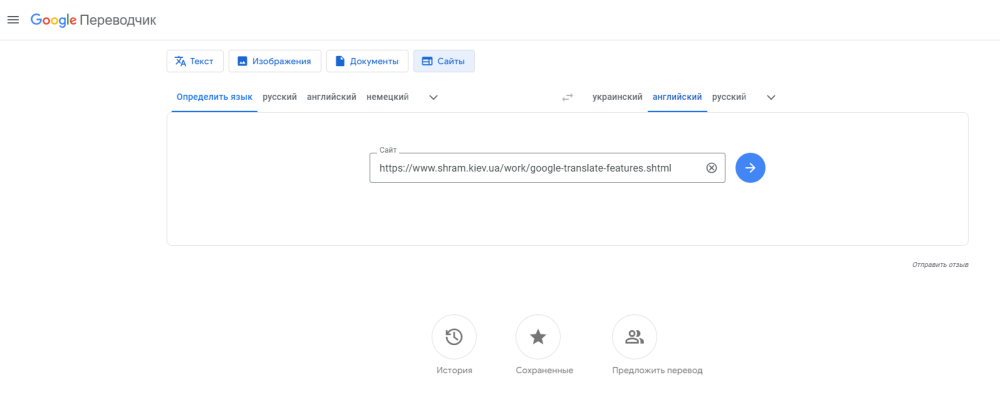
Task: Expand the source languages dropdown list
Action: point(434,98)
